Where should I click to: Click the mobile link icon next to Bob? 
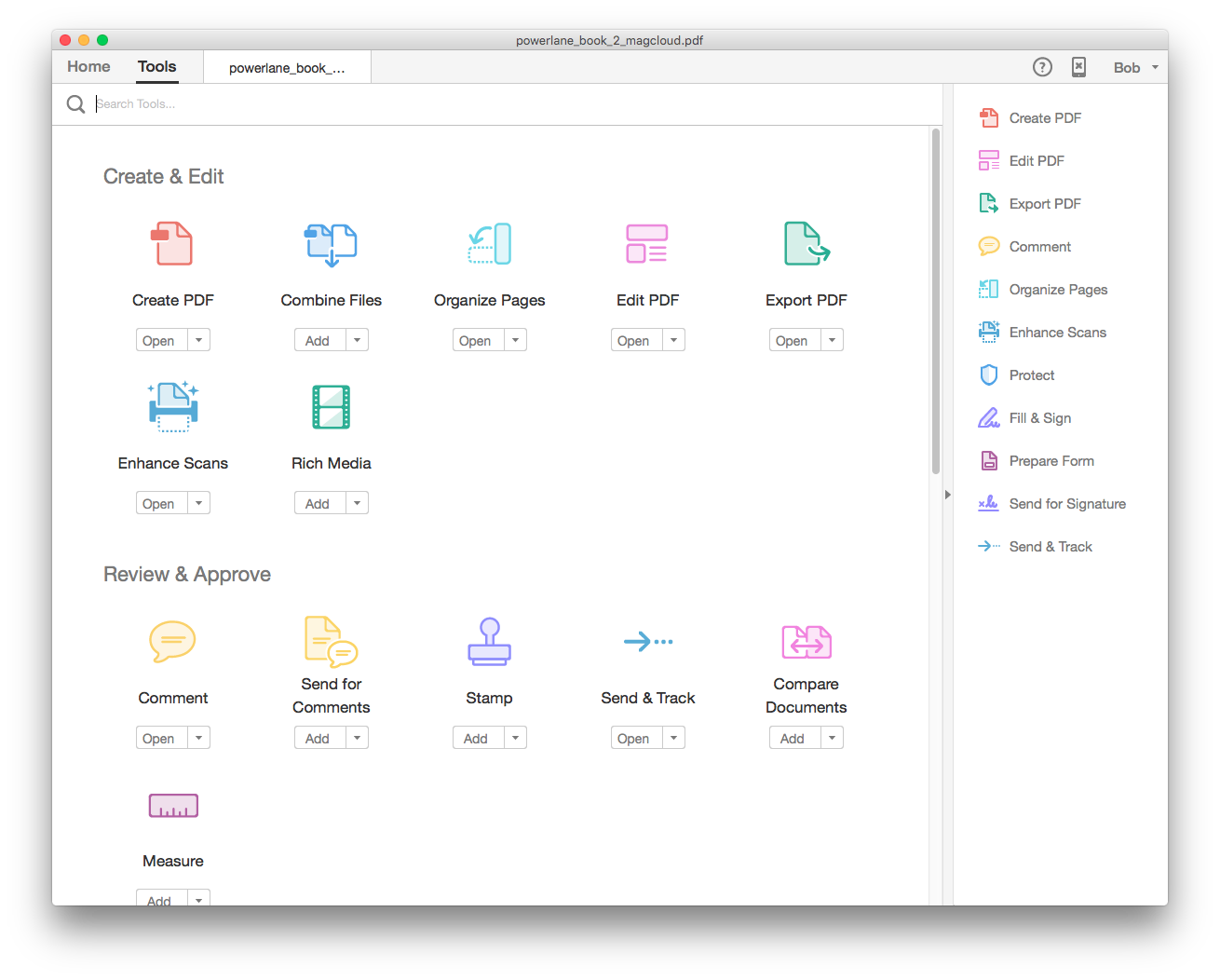coord(1078,67)
